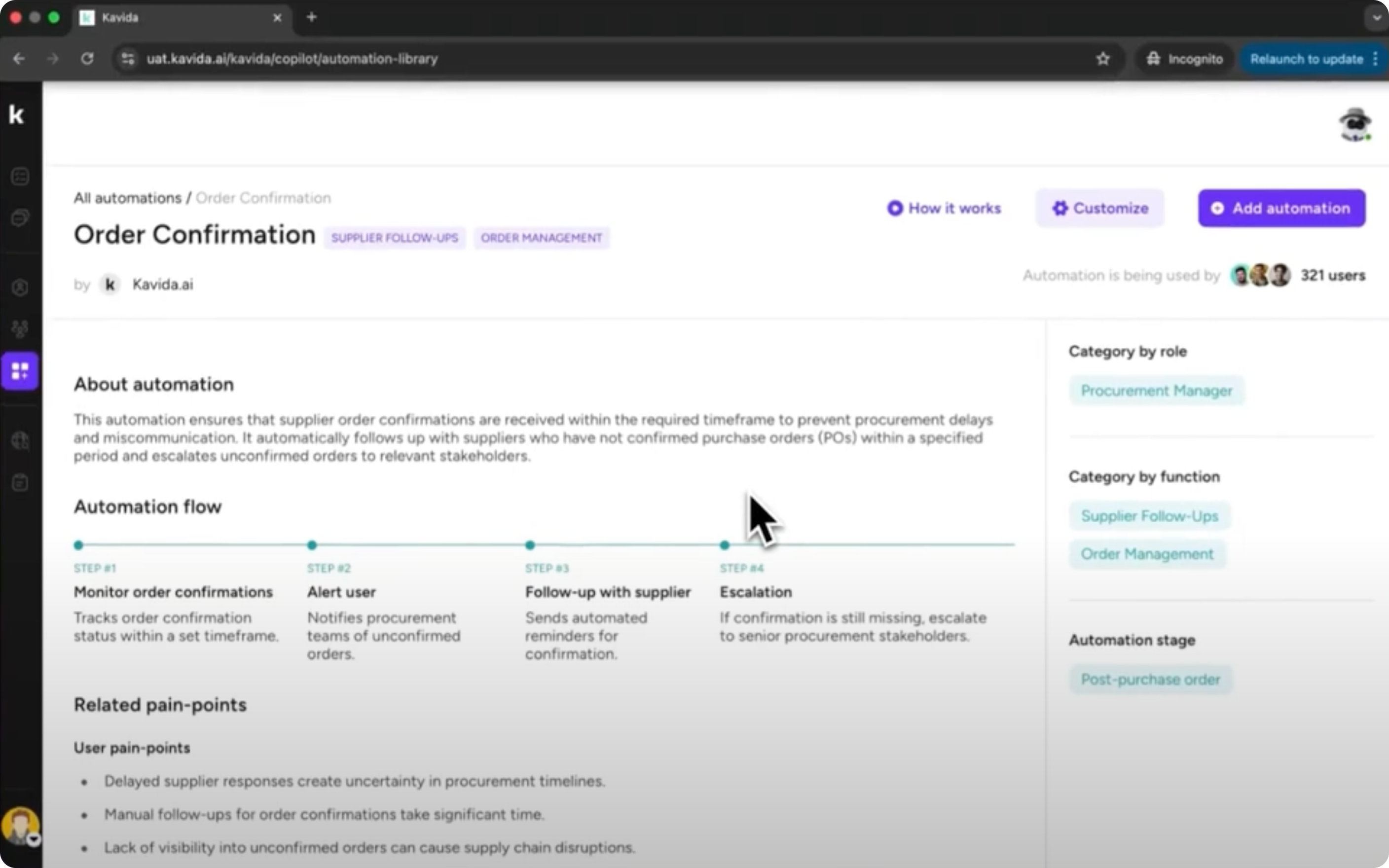Open the globe search sidebar icon

[20, 441]
